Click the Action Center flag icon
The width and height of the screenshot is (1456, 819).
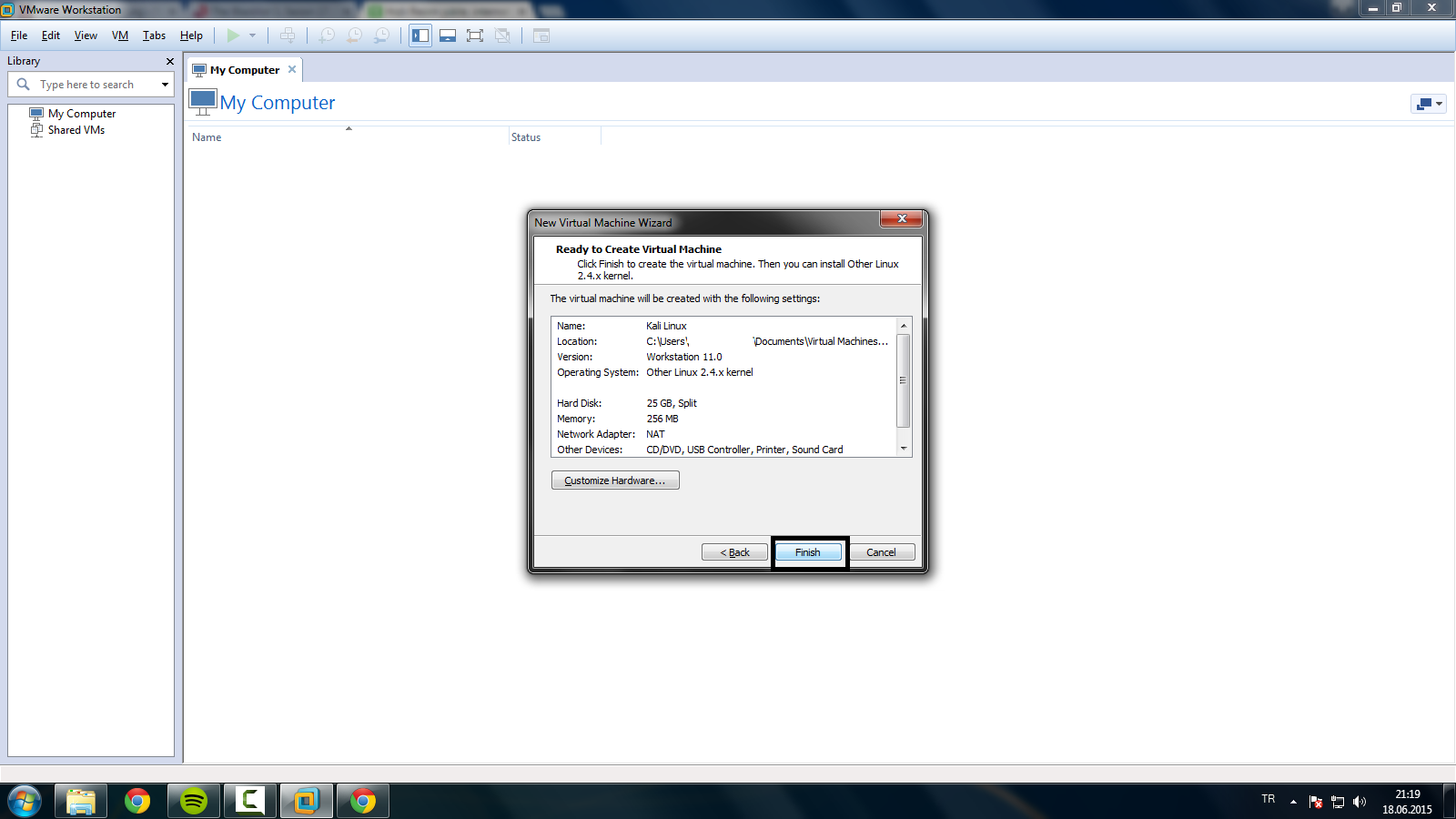coord(1316,802)
